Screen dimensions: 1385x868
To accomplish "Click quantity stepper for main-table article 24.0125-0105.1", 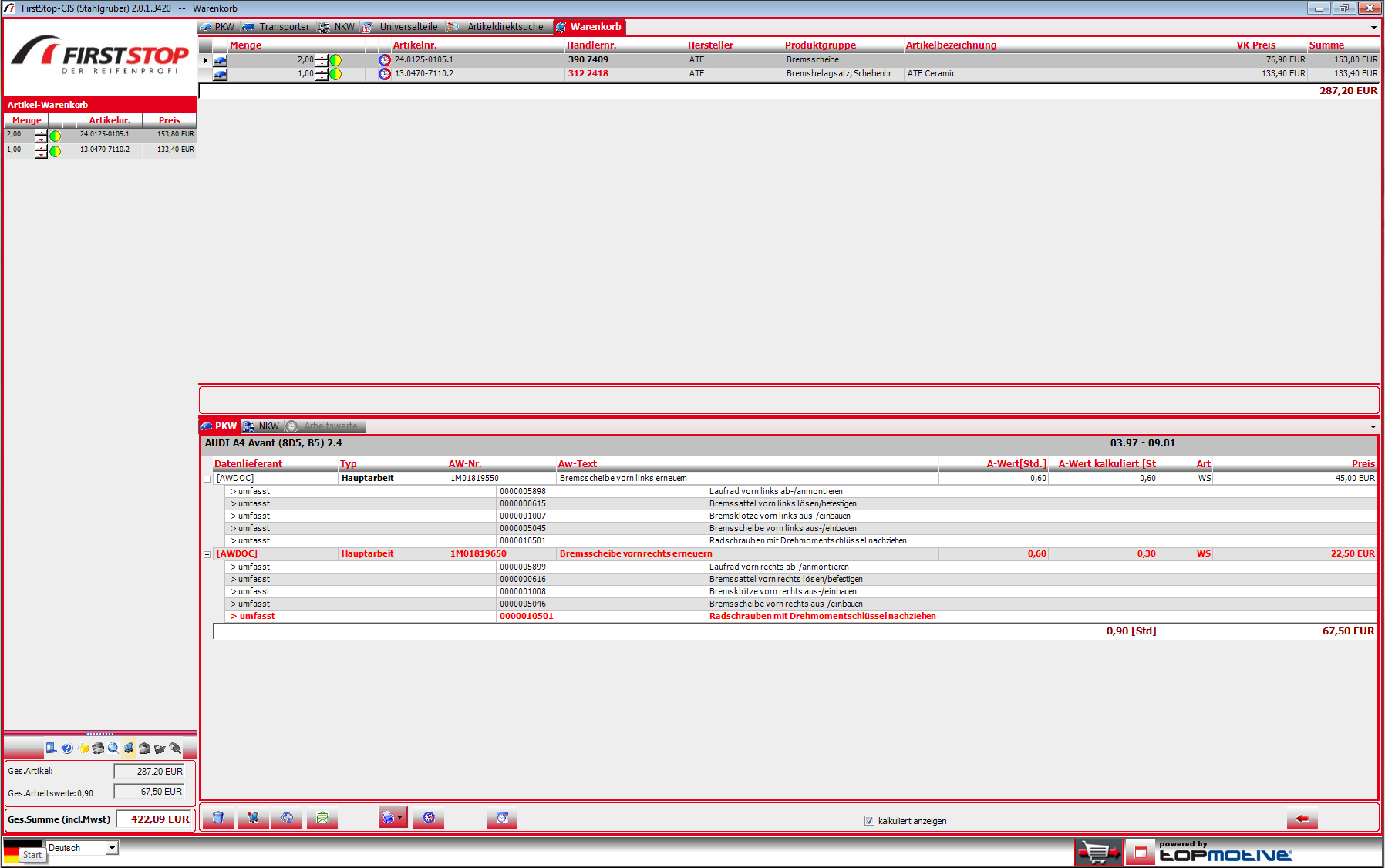I will 322,59.
